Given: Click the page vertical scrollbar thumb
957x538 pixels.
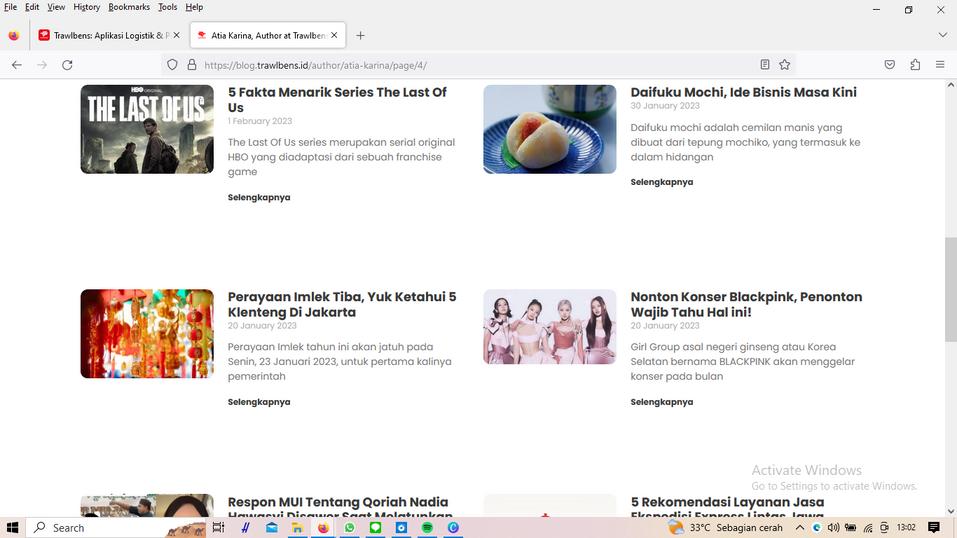Looking at the screenshot, I should pyautogui.click(x=950, y=289).
